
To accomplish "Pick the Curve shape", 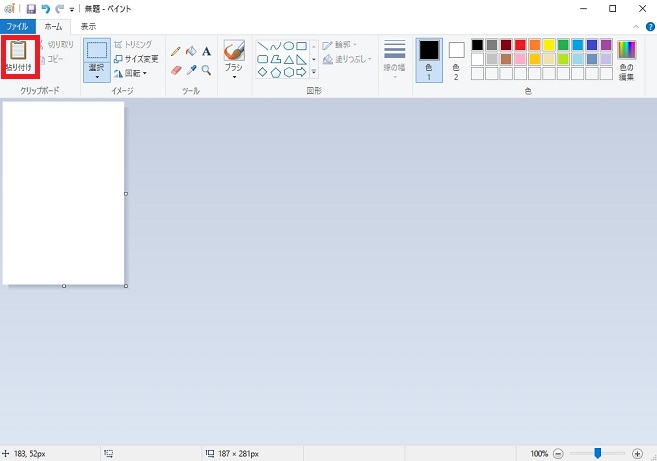I will point(275,46).
